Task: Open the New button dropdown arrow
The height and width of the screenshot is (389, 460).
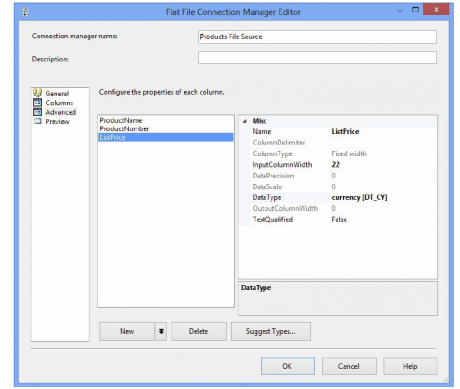Action: pyautogui.click(x=161, y=331)
